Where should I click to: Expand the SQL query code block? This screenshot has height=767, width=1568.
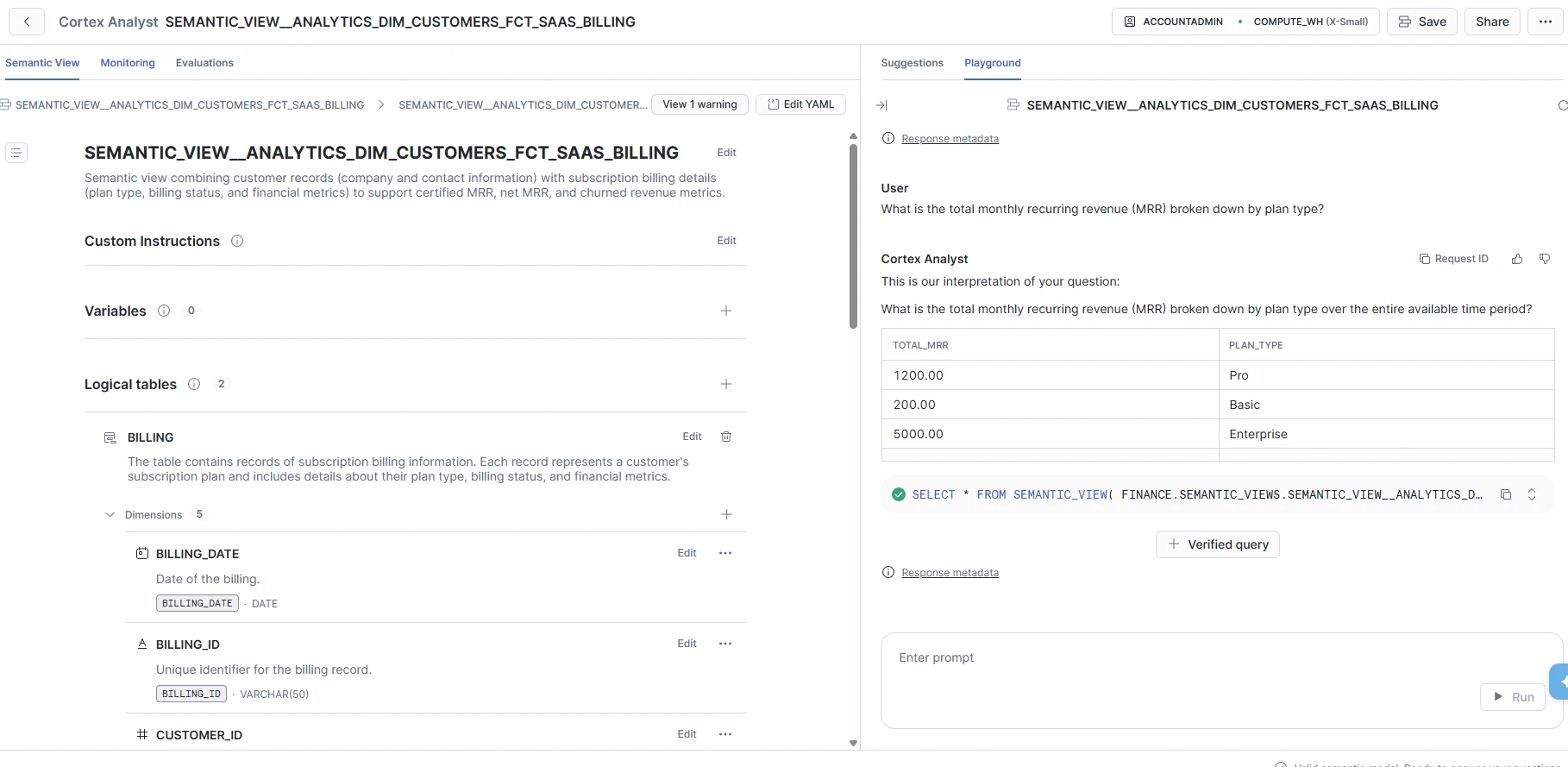pos(1532,494)
